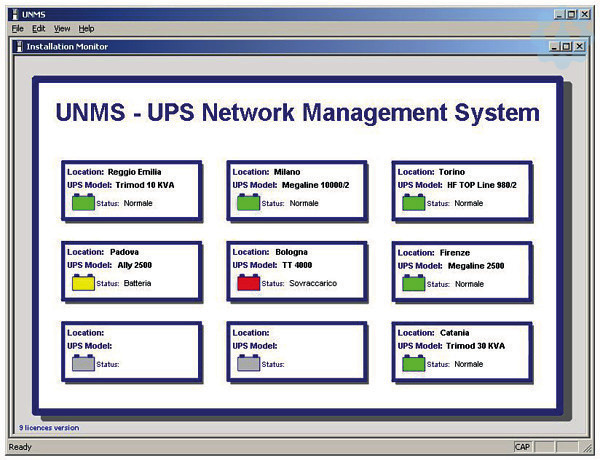Viewport: 600px width, 460px height.
Task: Click the gray battery icon in bottom-middle empty panel
Action: tap(248, 363)
